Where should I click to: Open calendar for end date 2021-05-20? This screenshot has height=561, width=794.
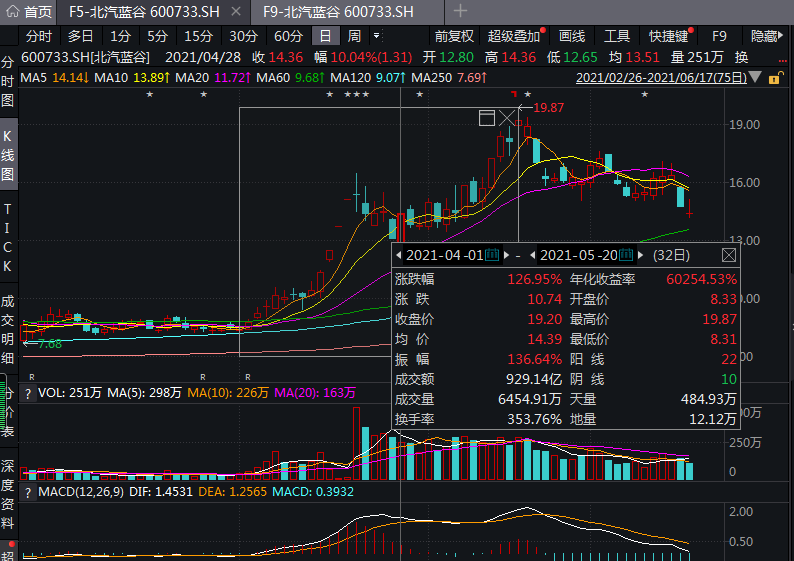click(626, 255)
